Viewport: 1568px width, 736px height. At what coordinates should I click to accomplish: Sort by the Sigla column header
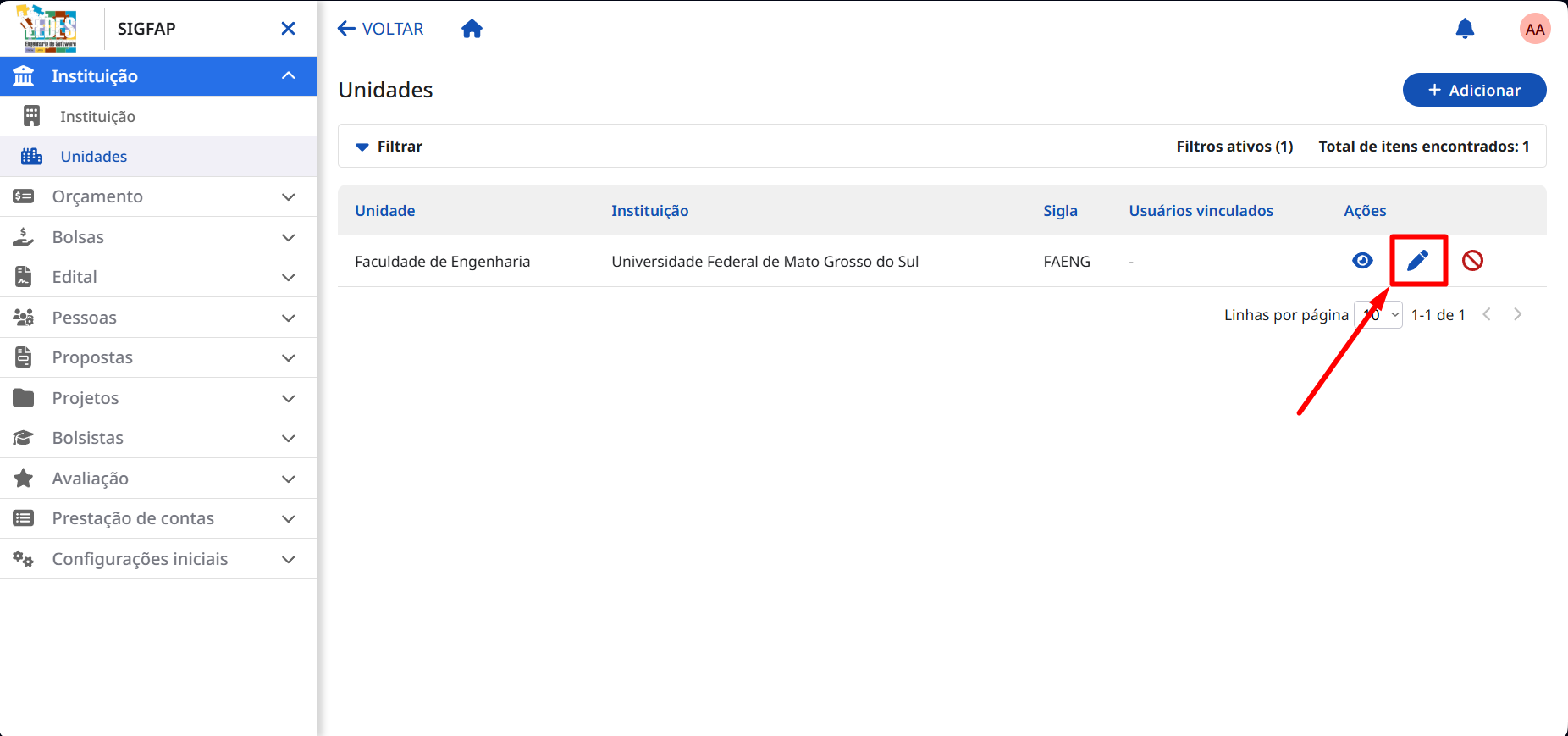click(1060, 211)
